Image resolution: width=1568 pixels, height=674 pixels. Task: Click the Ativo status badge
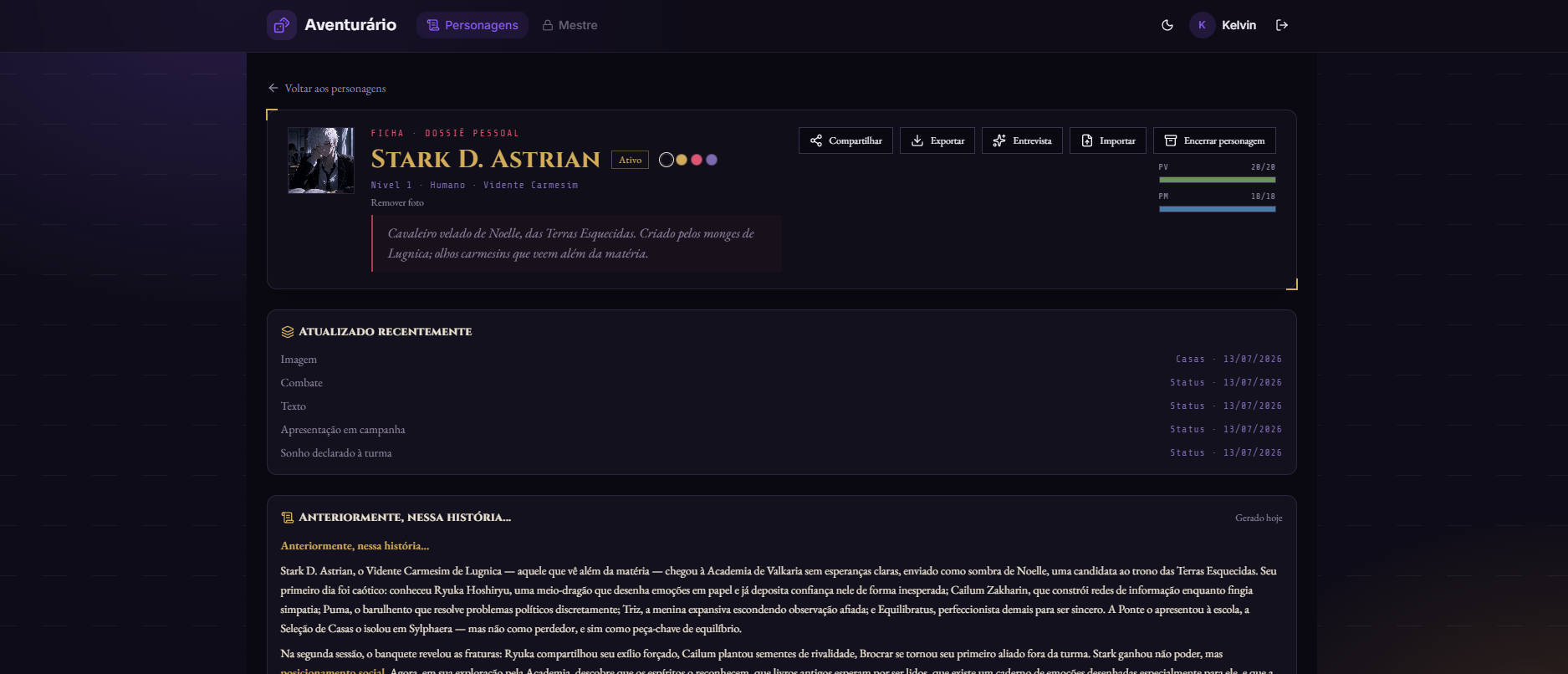(631, 160)
